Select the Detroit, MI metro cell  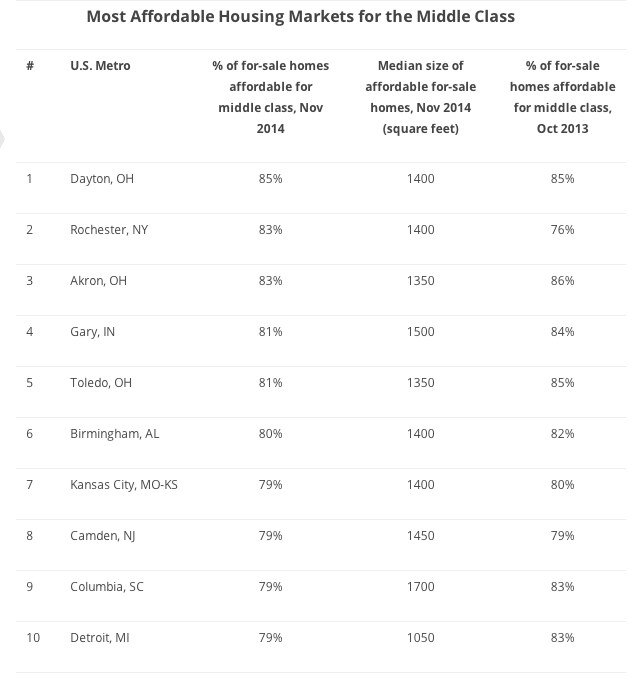coord(99,638)
